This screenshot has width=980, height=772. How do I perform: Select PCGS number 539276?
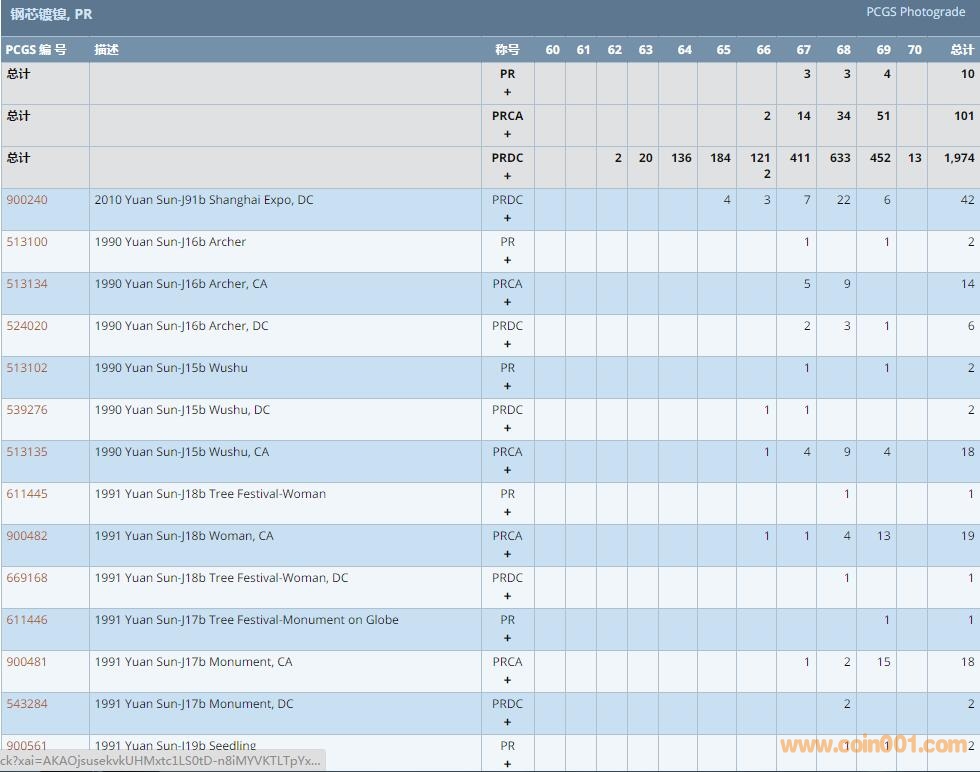27,410
